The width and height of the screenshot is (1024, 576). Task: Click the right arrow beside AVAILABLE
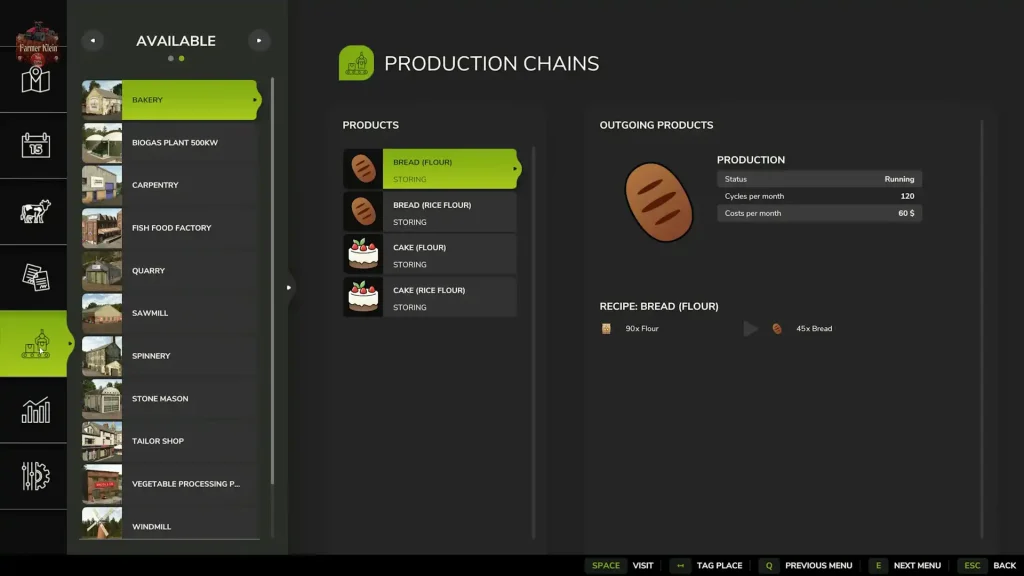click(259, 40)
